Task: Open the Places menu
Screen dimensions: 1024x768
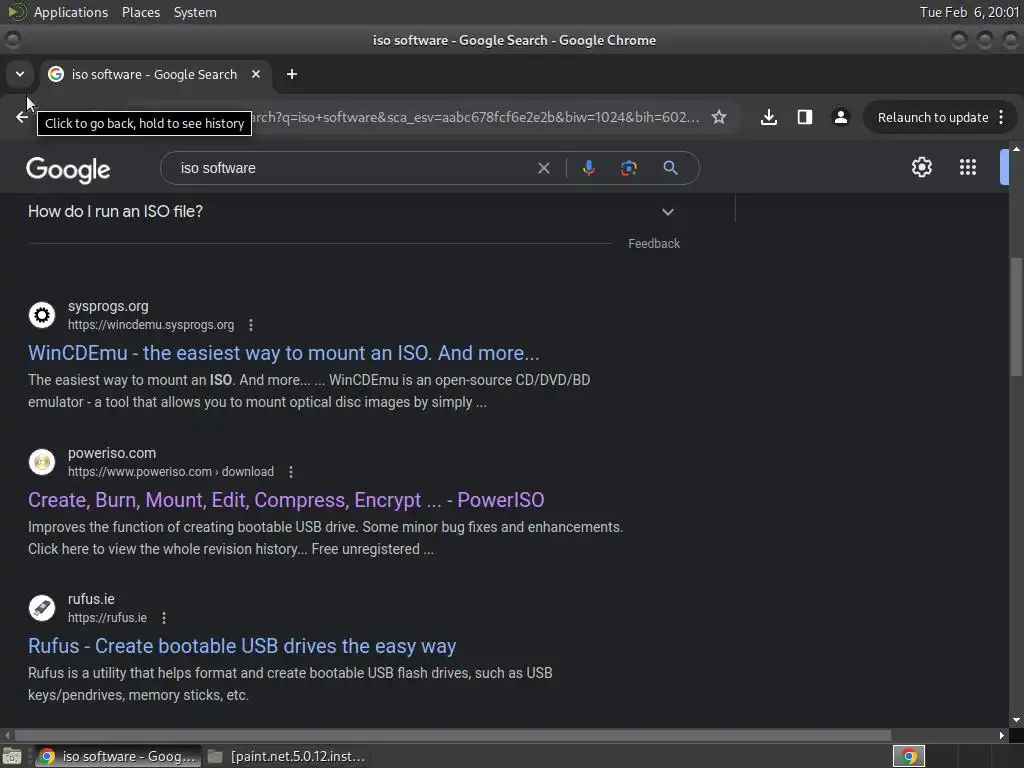Action: click(x=140, y=12)
